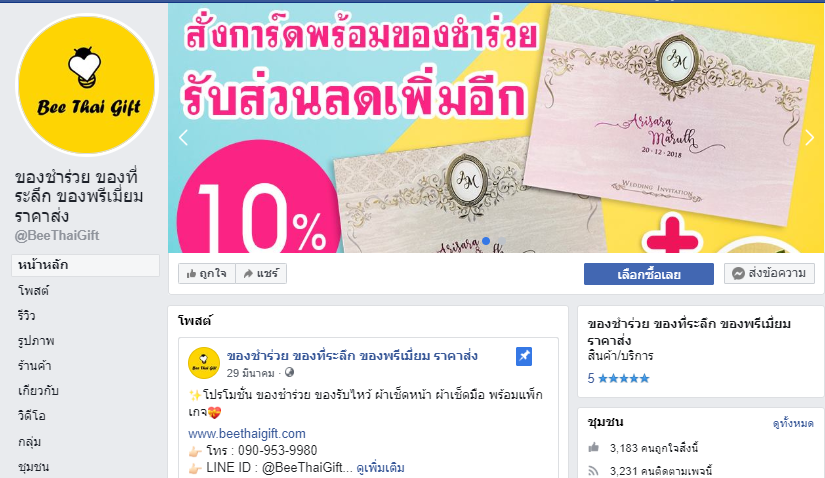The height and width of the screenshot is (478, 825).
Task: Click the pinned post pin icon
Action: click(x=524, y=356)
